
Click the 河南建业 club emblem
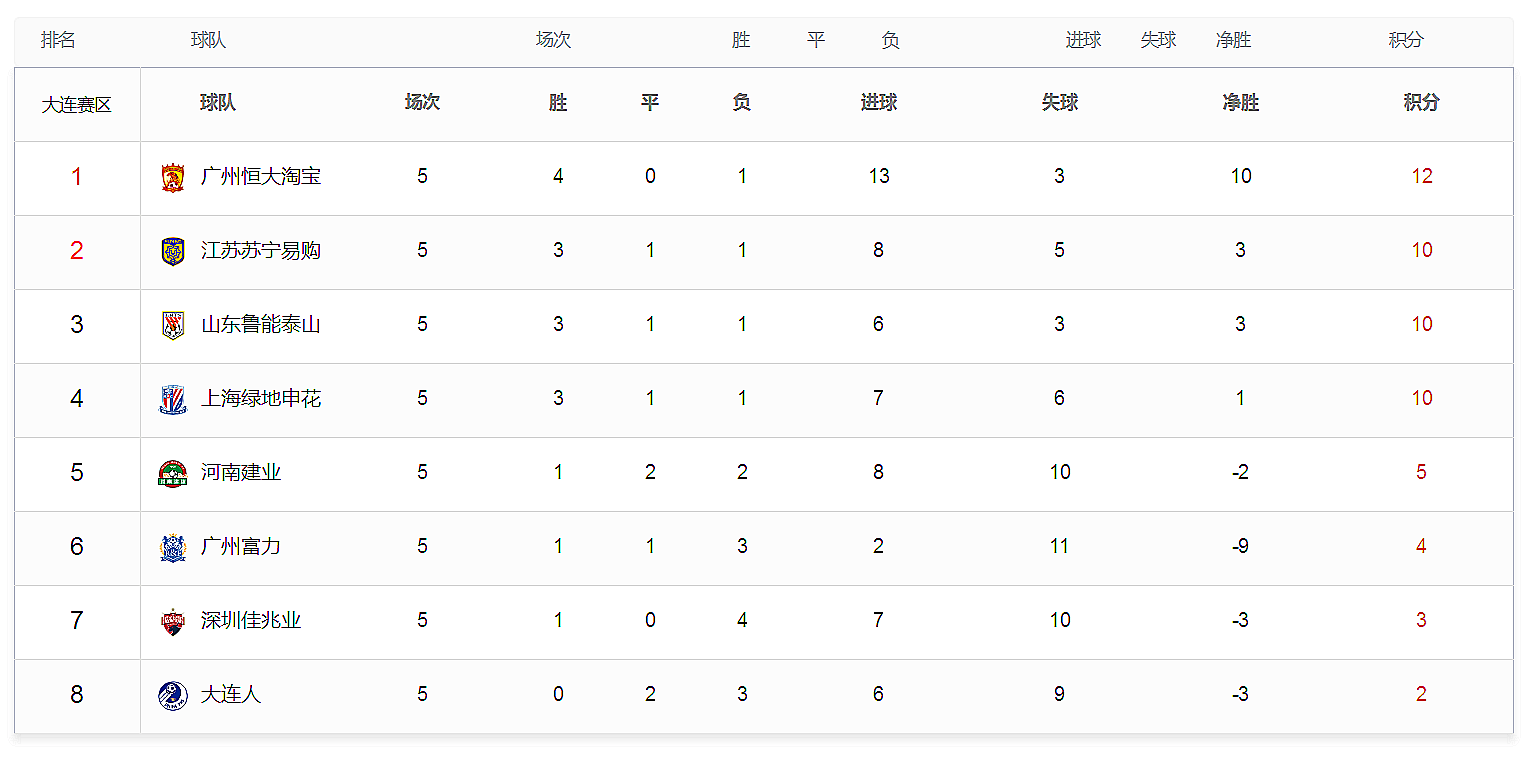(x=173, y=473)
